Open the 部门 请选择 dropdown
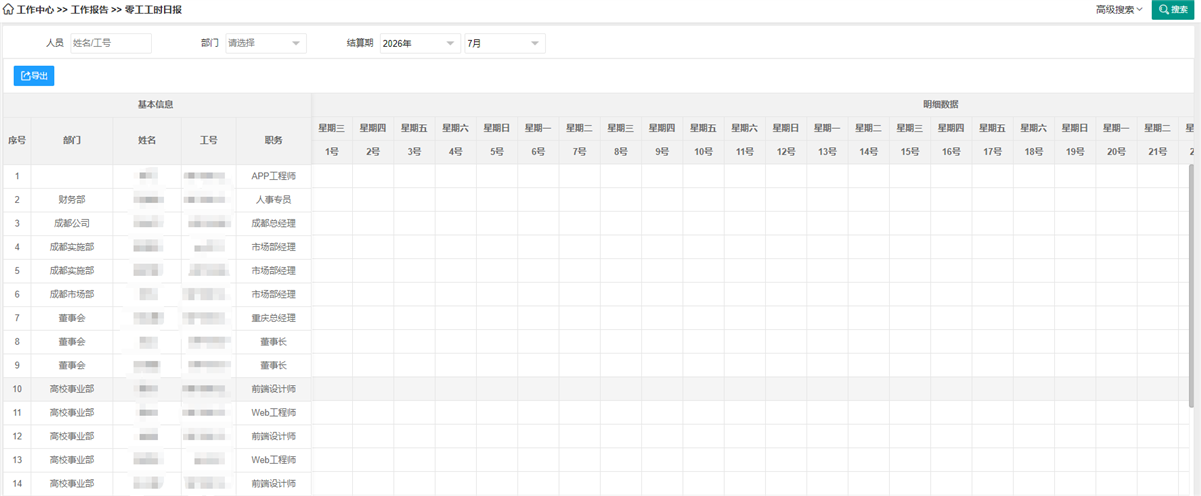This screenshot has width=1201, height=496. pyautogui.click(x=265, y=43)
